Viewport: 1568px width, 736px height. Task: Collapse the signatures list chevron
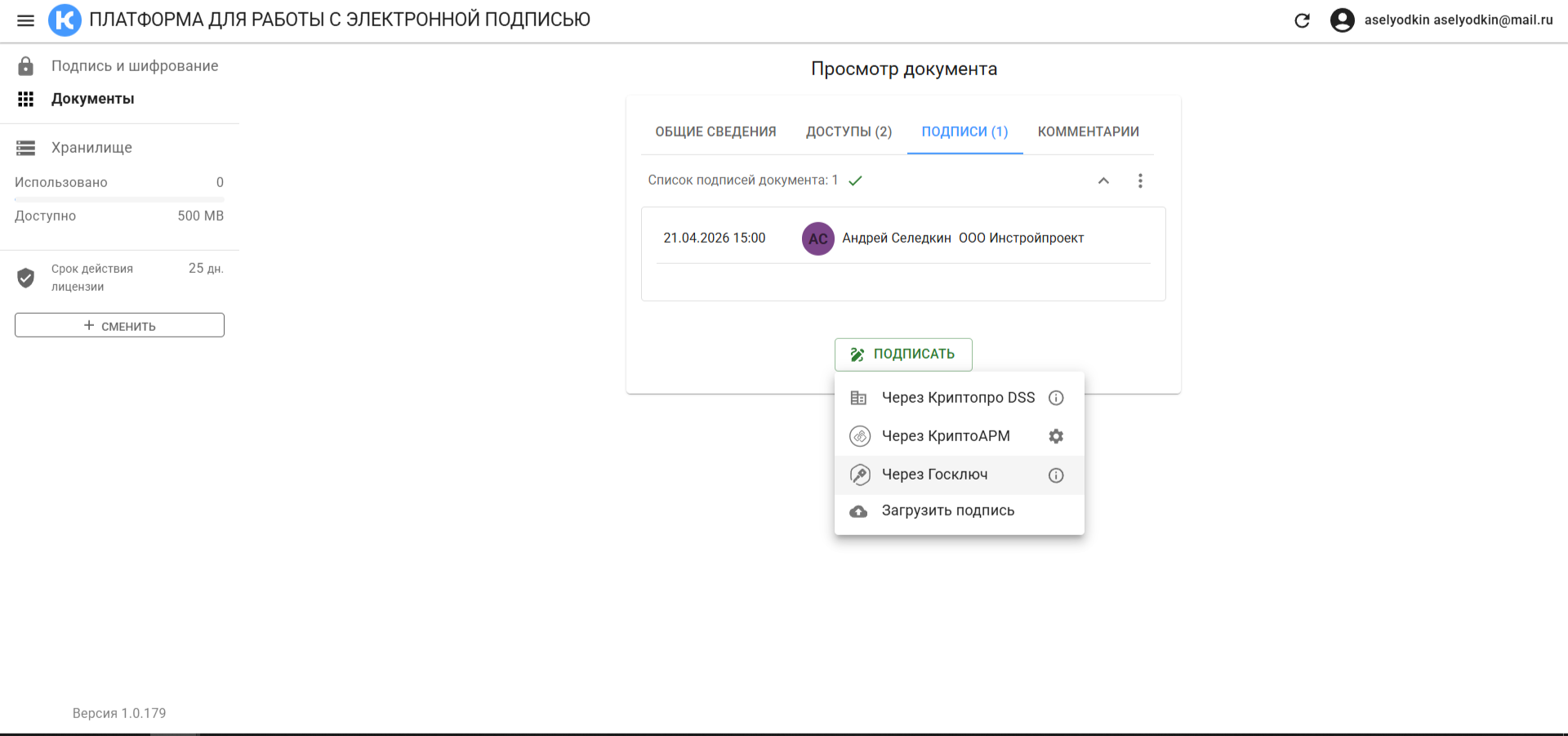pos(1103,181)
